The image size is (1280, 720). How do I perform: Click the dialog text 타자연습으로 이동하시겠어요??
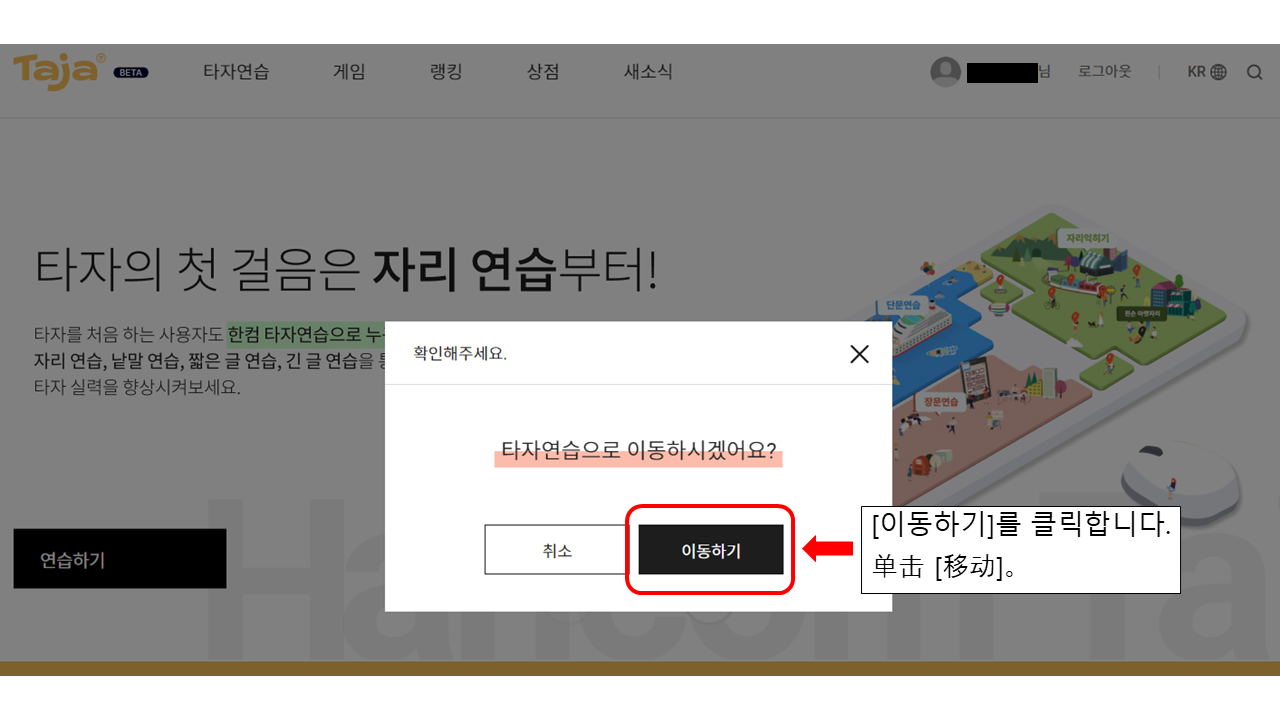[638, 450]
